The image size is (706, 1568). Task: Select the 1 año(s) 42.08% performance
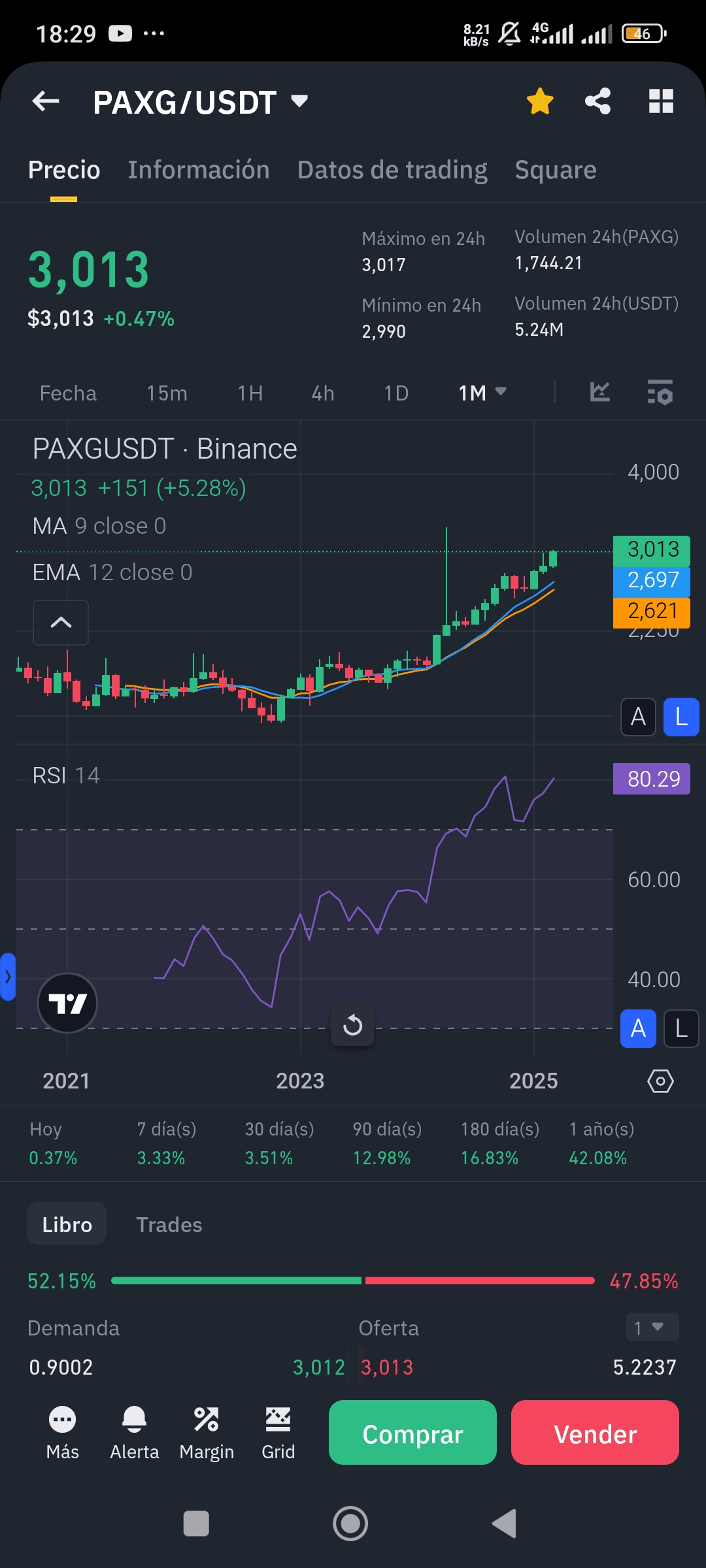601,1143
